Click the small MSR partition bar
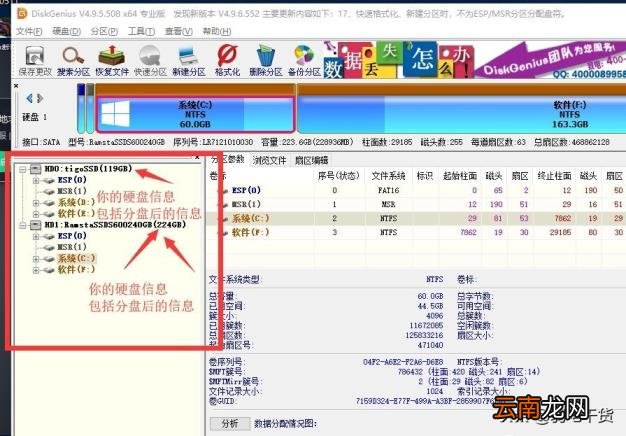 [90, 108]
